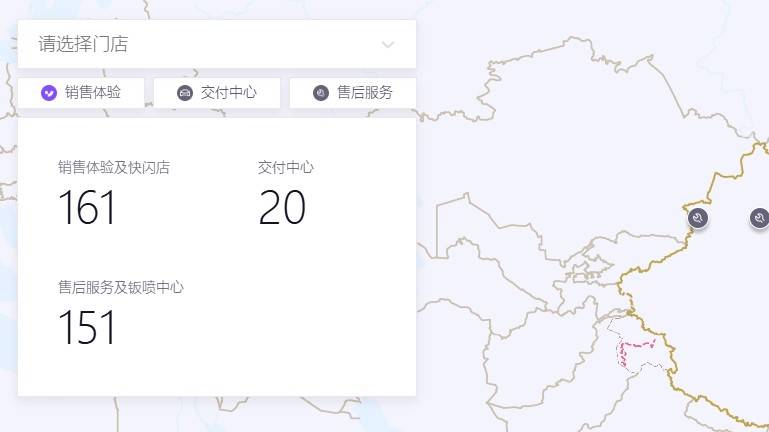Select the left service wrench map marker

[x=699, y=217]
